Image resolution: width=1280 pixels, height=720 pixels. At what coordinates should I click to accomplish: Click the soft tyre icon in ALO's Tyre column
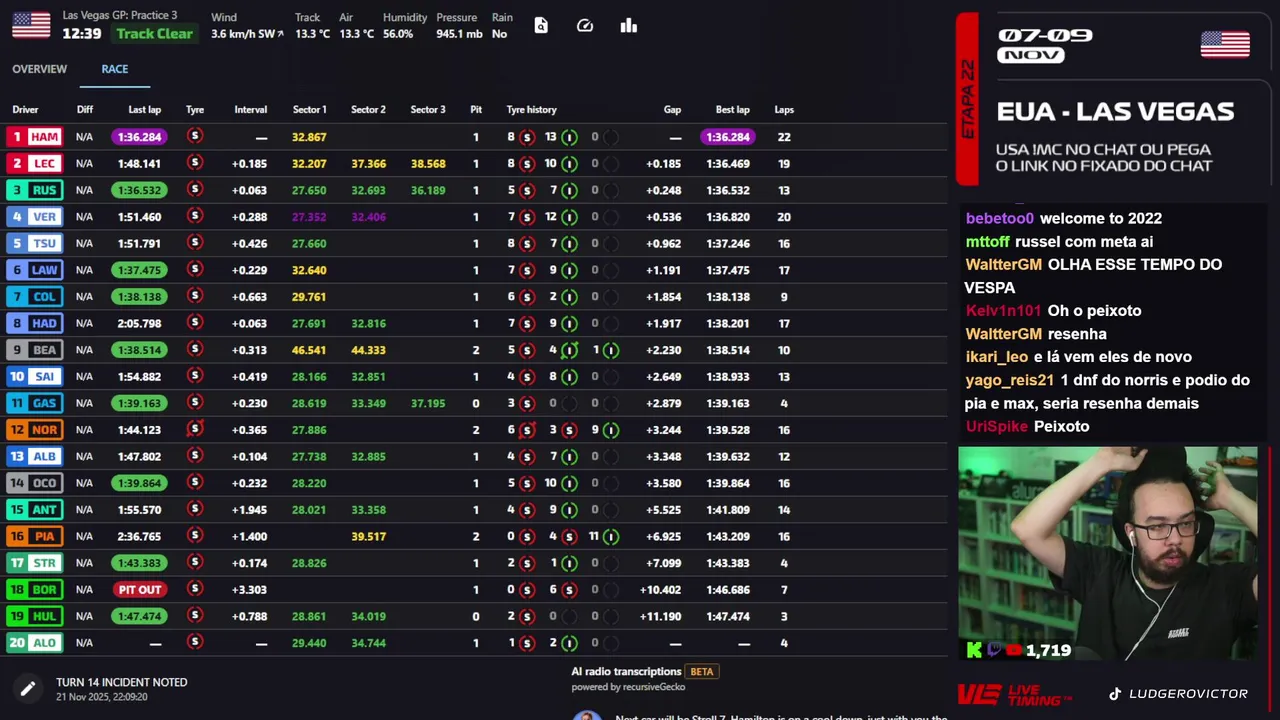[195, 642]
